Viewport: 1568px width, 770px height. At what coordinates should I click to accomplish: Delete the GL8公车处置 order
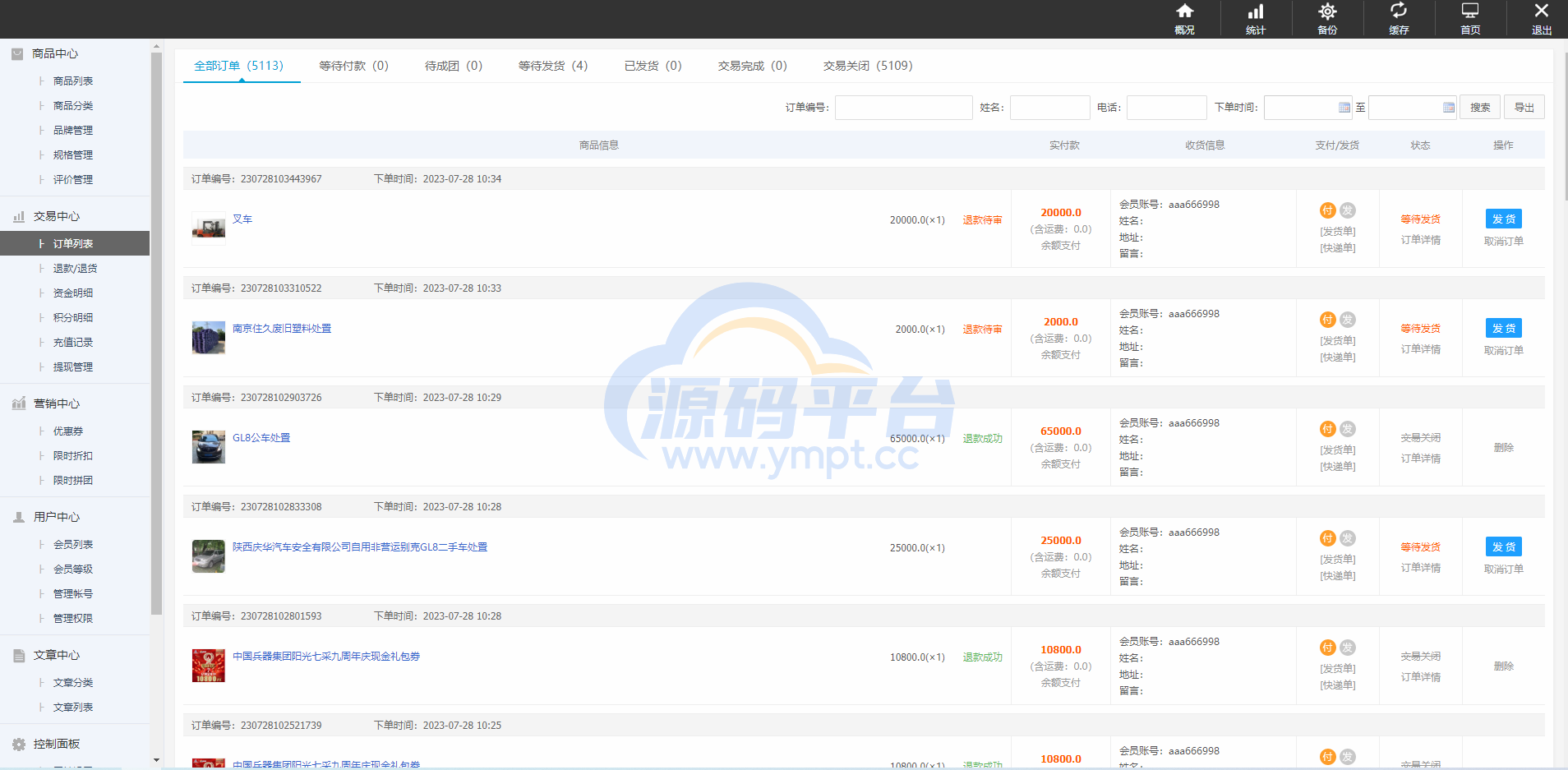[x=1504, y=448]
